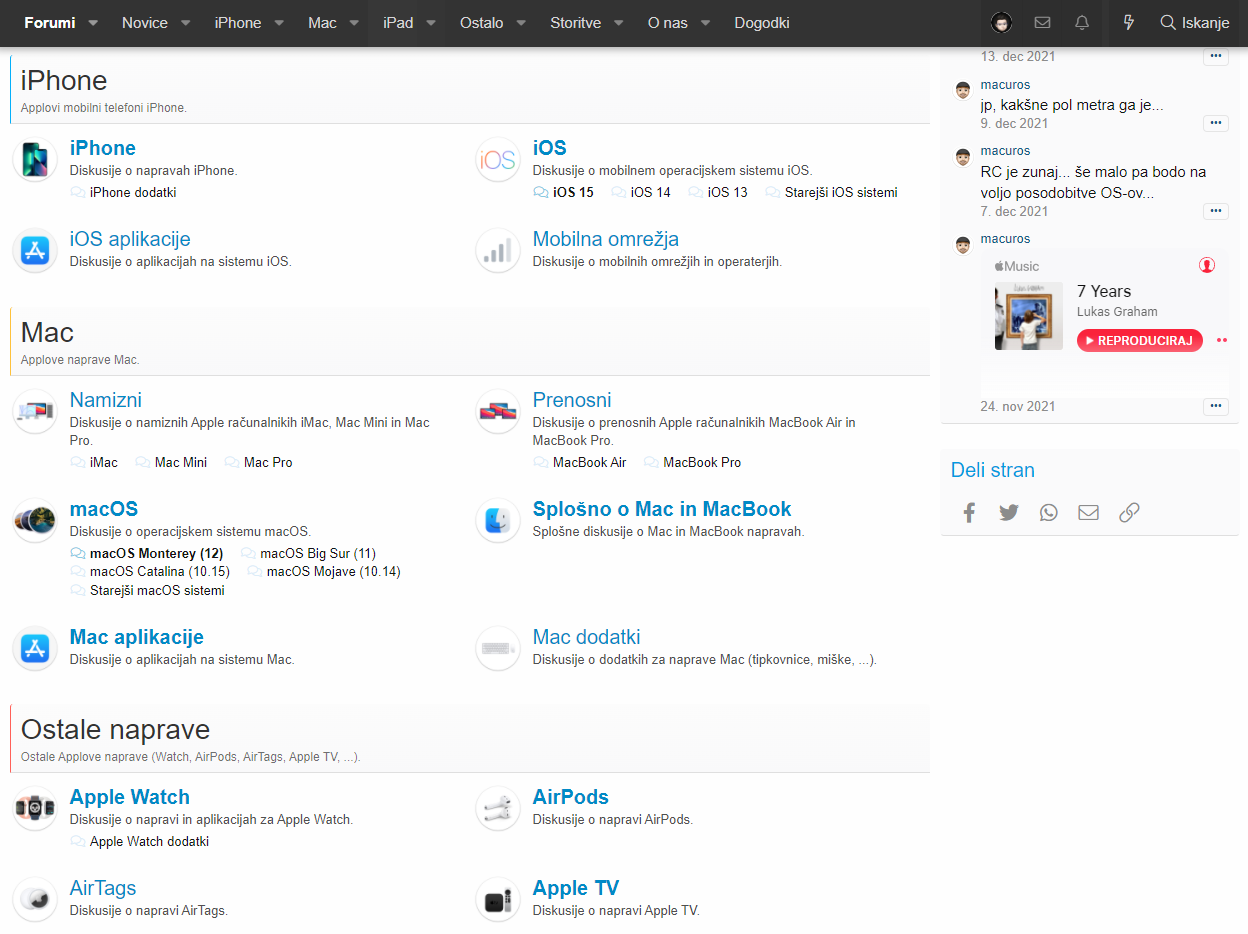Copy page link with chain icon
The image size is (1248, 934).
(x=1129, y=513)
